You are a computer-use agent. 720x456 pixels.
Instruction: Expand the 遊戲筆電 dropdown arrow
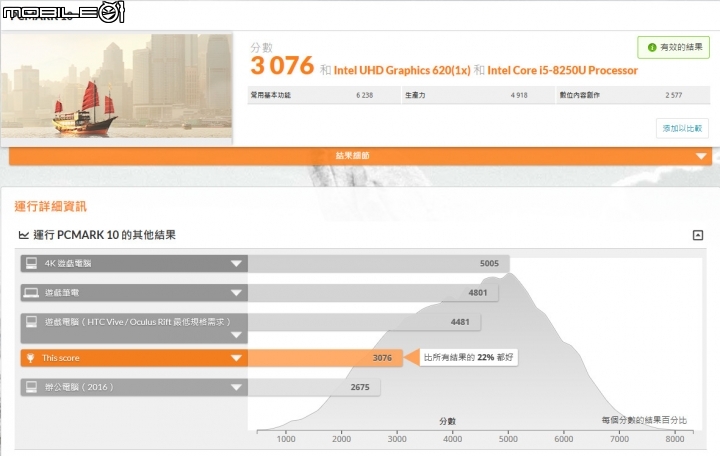pos(236,293)
